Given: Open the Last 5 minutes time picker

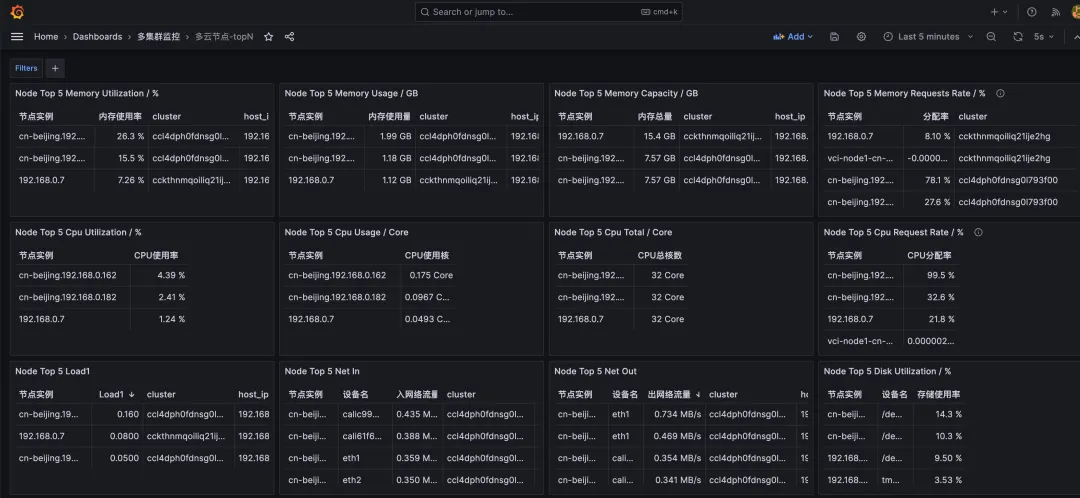Looking at the screenshot, I should pyautogui.click(x=928, y=37).
